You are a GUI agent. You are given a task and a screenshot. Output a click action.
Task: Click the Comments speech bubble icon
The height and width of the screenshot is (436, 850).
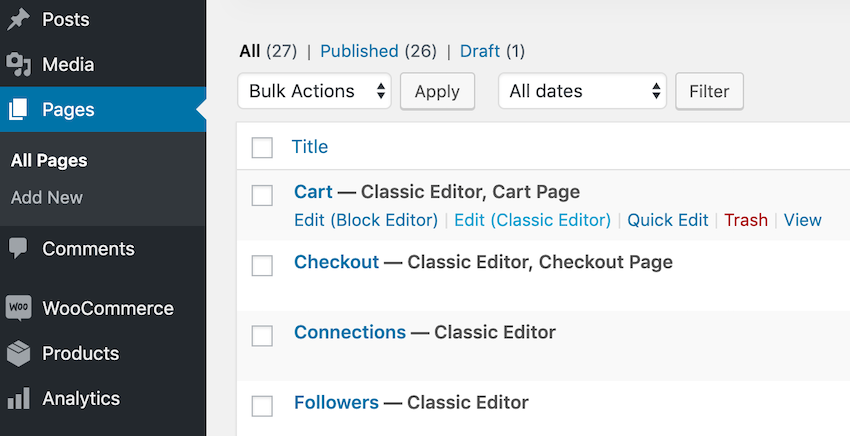pyautogui.click(x=19, y=249)
